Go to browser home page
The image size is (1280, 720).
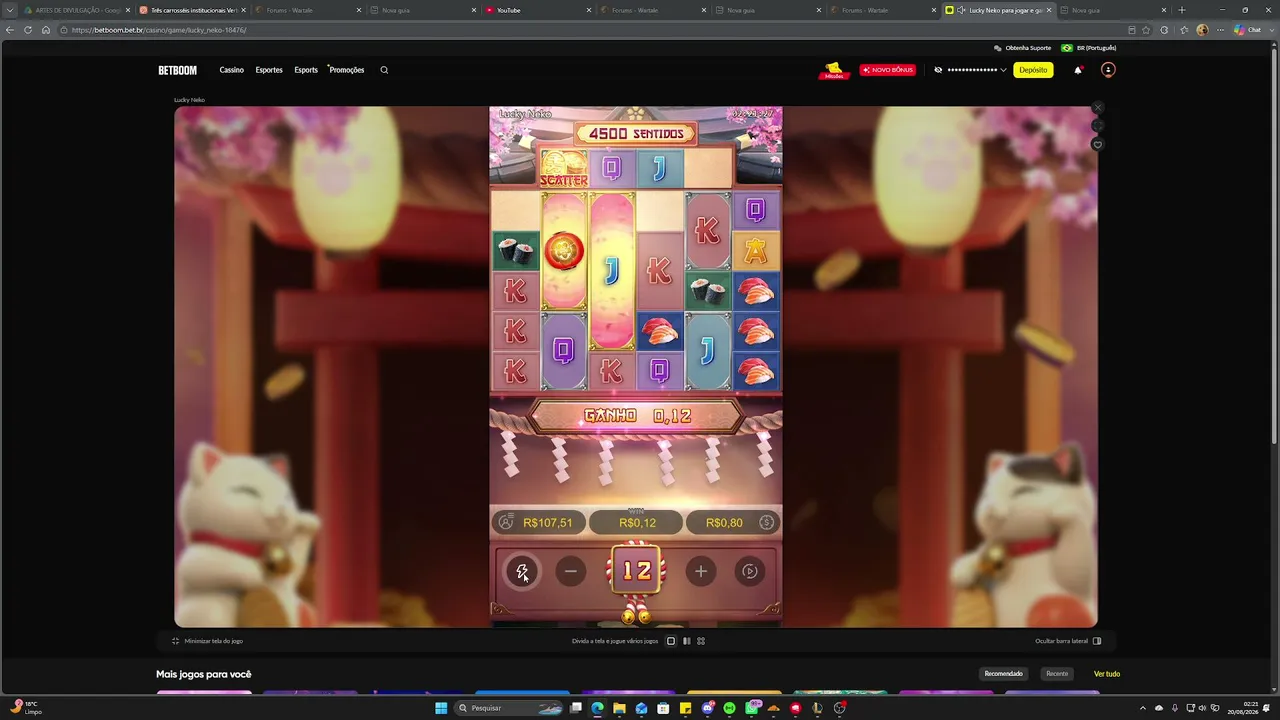[46, 30]
